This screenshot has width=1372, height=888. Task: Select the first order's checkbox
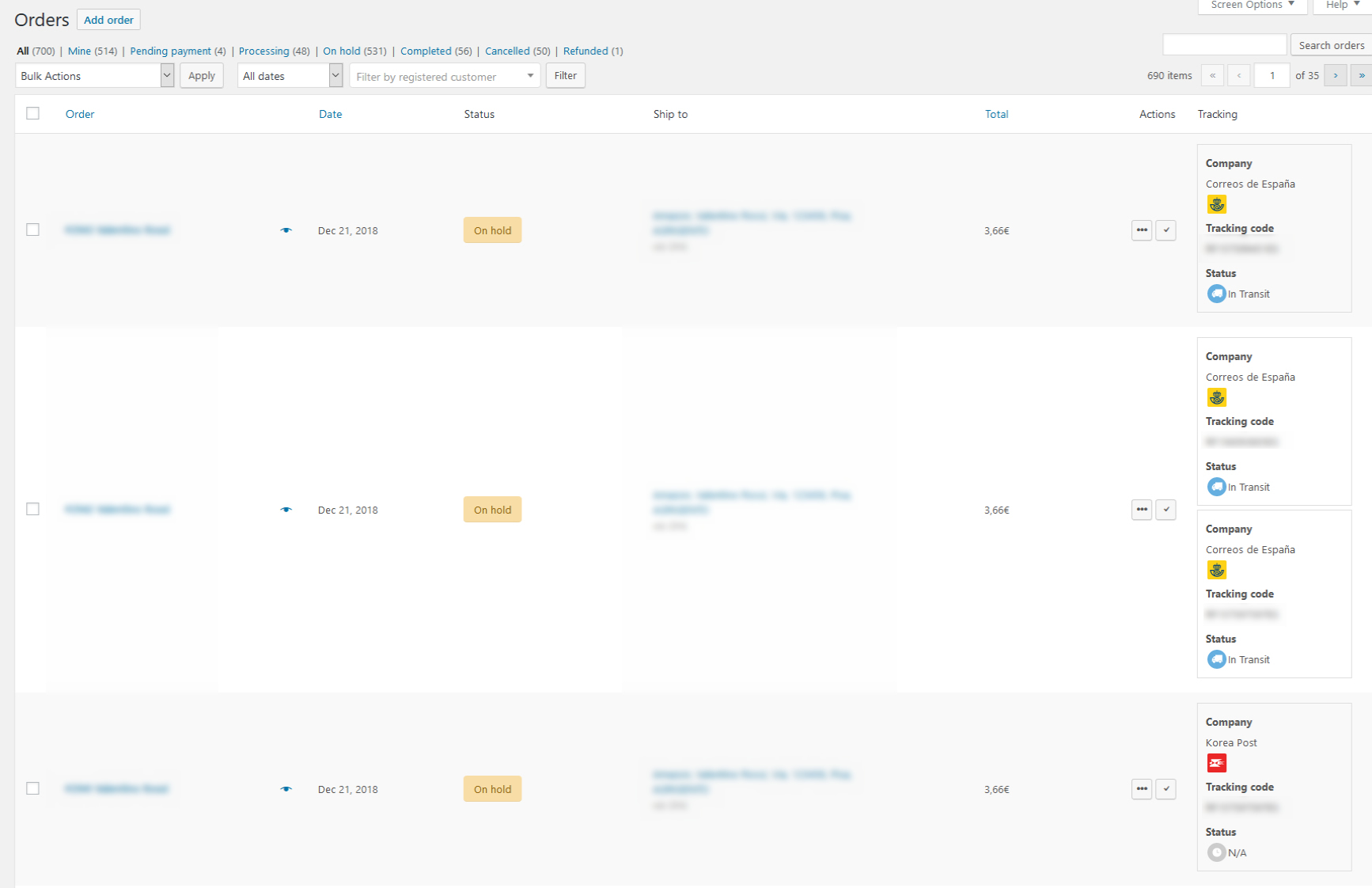[x=32, y=230]
